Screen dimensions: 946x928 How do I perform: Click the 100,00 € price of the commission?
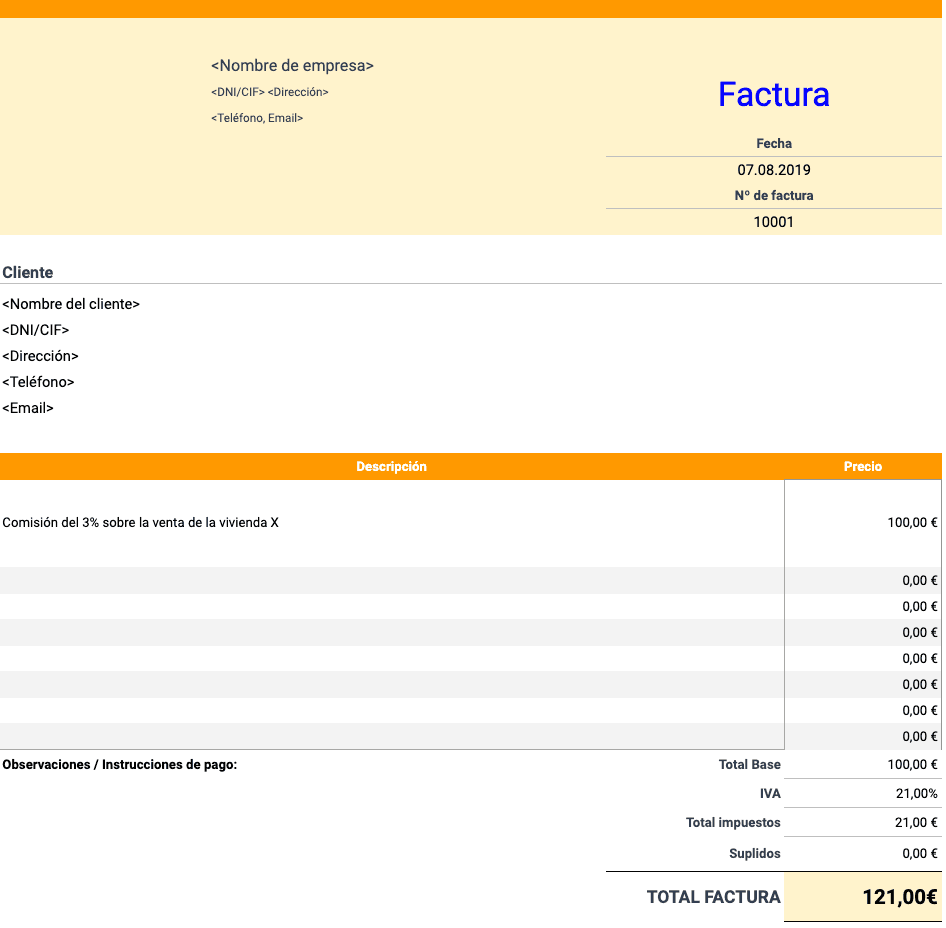[912, 523]
